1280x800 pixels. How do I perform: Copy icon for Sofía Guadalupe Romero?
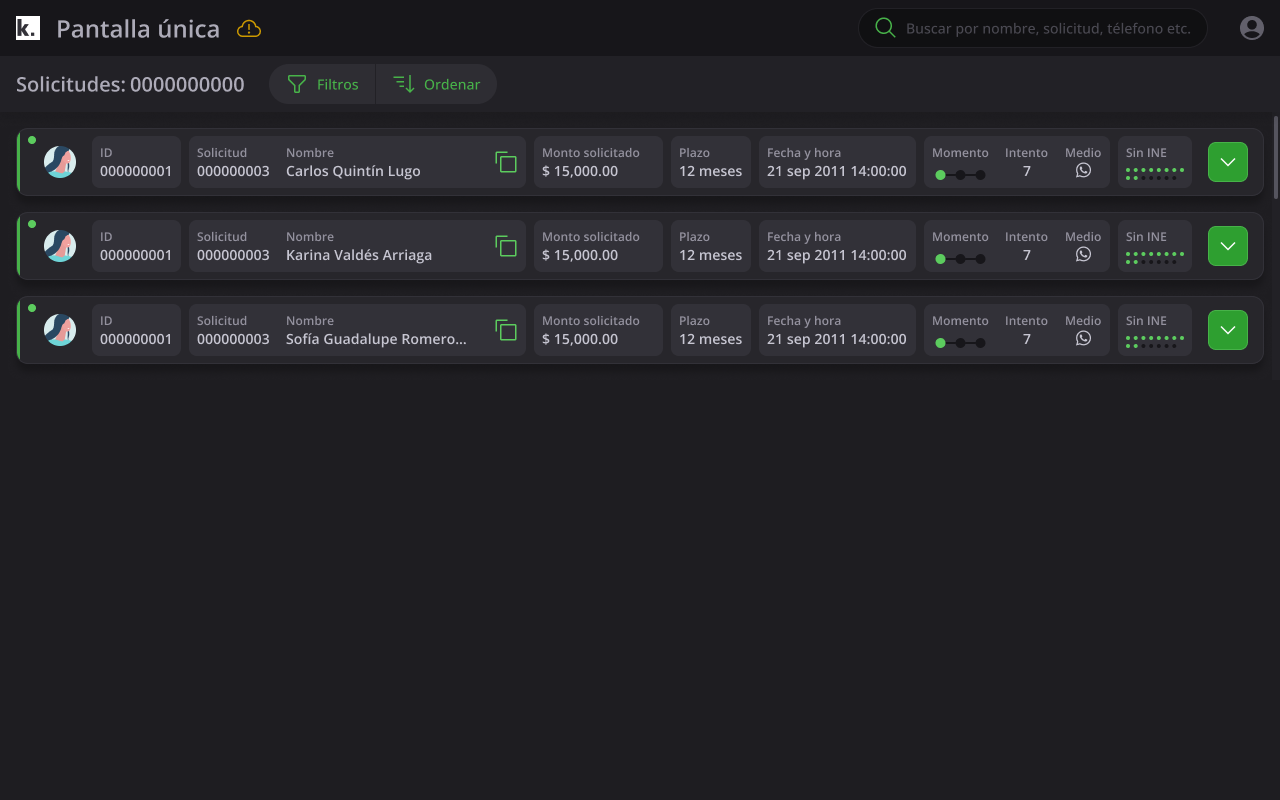click(506, 330)
